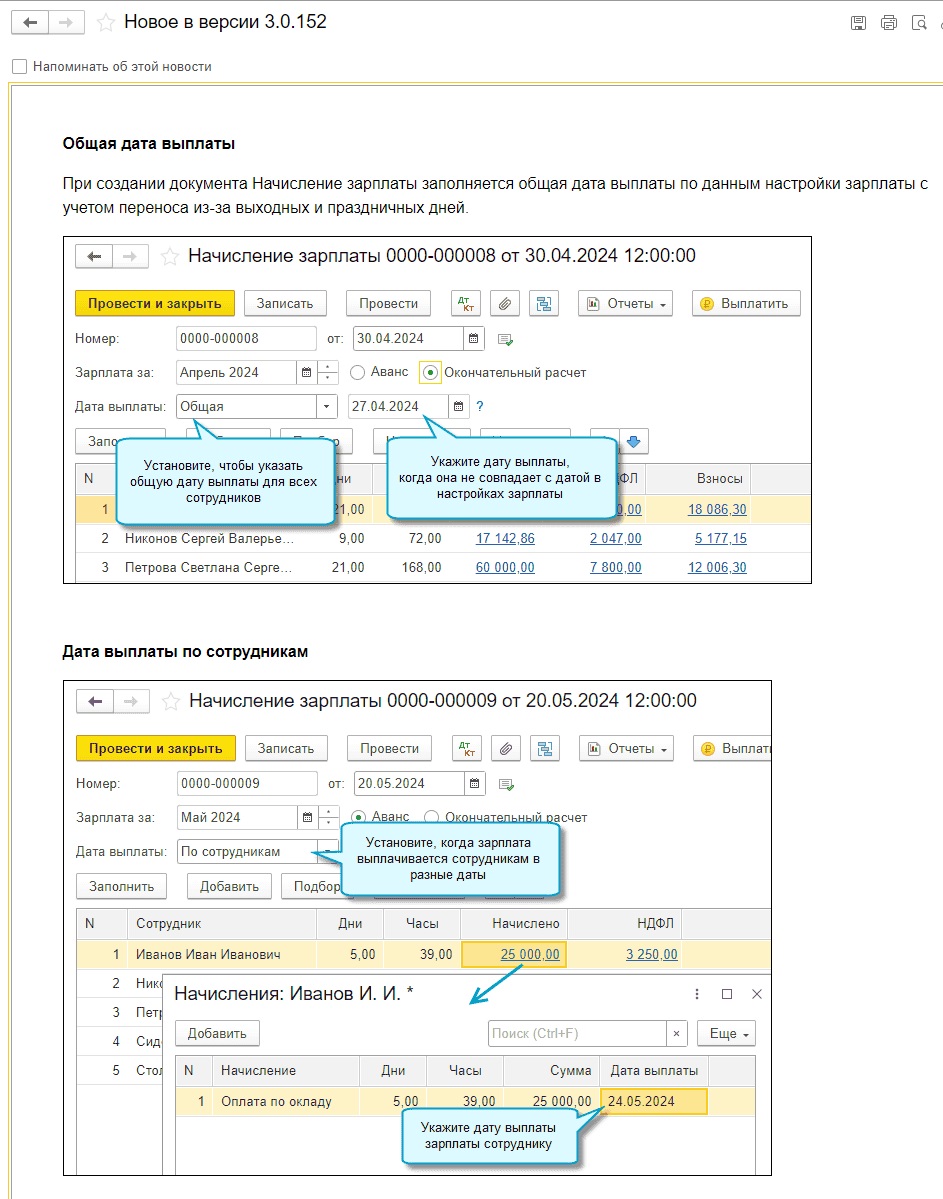Image resolution: width=943 pixels, height=1199 pixels.
Task: Open accrued amount 60 000,00 link
Action: (x=505, y=567)
